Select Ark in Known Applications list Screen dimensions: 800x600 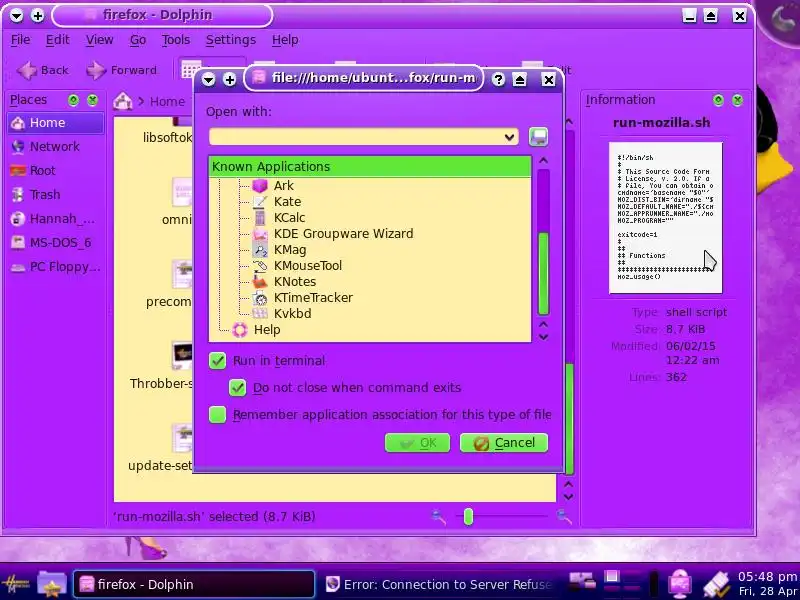click(x=283, y=185)
